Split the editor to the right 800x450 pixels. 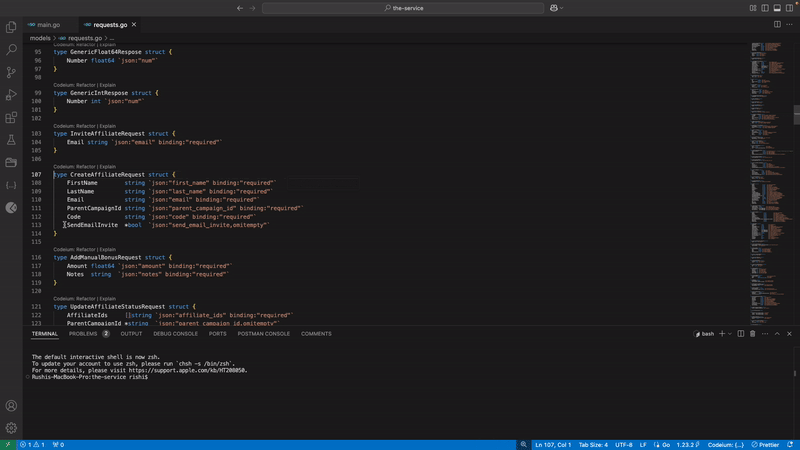(777, 24)
